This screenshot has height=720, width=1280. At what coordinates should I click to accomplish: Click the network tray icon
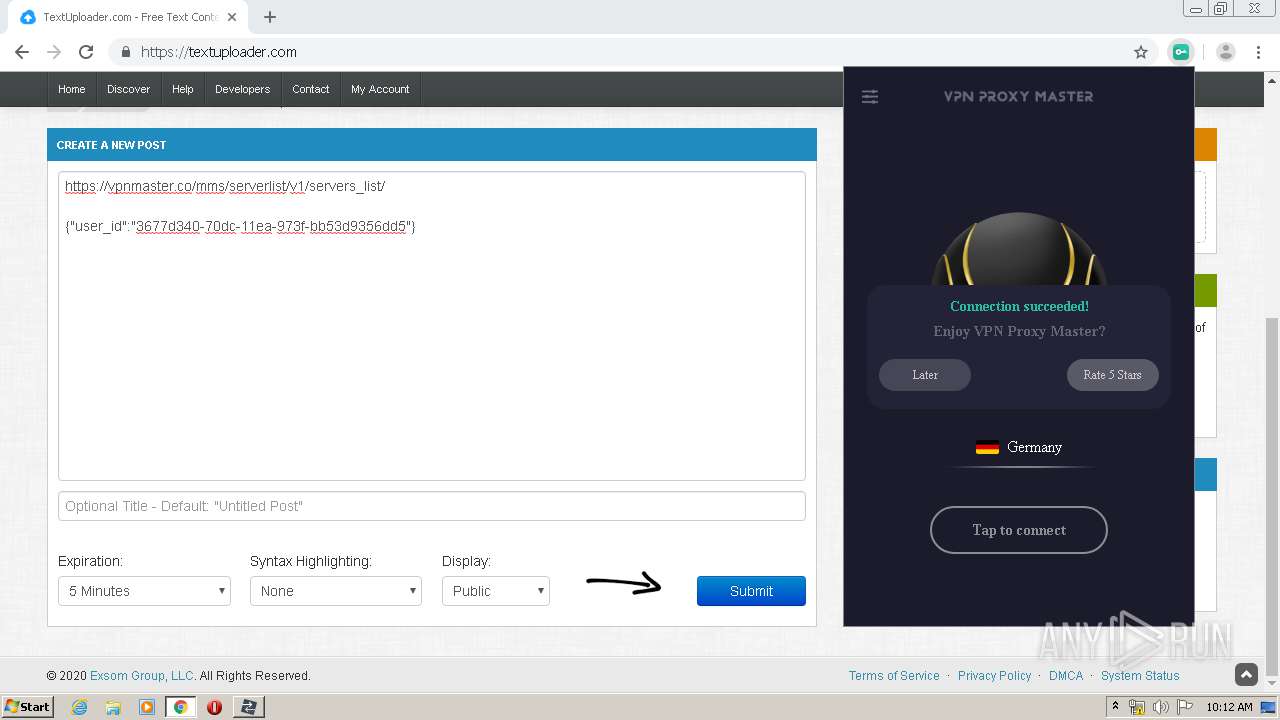point(1137,707)
